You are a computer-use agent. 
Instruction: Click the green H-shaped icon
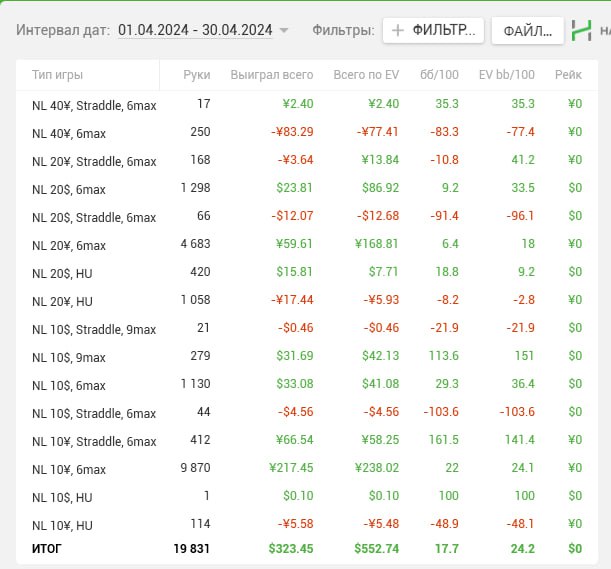pyautogui.click(x=581, y=30)
